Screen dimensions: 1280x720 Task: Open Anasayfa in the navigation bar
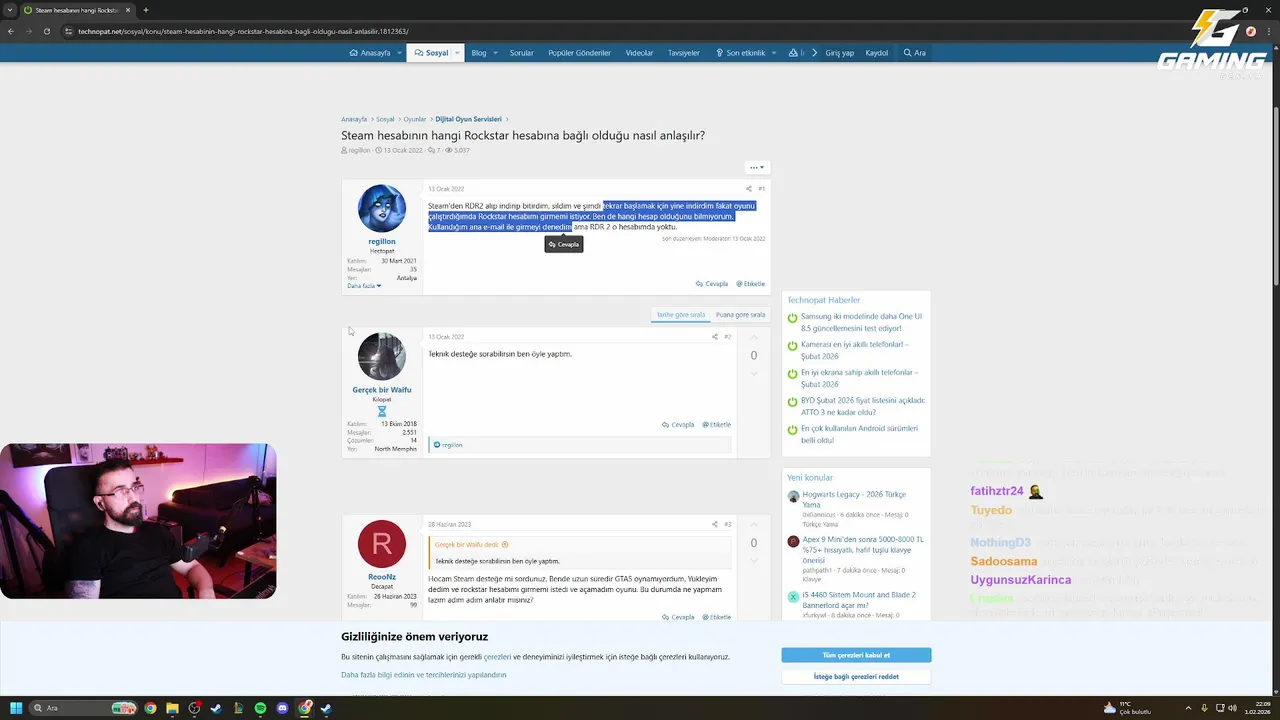(370, 53)
